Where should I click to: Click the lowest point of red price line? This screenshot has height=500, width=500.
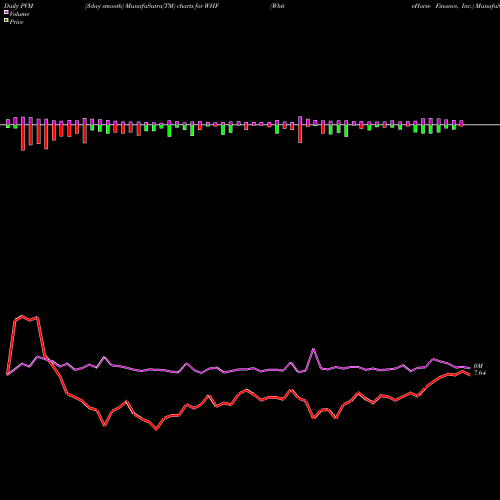[156, 429]
